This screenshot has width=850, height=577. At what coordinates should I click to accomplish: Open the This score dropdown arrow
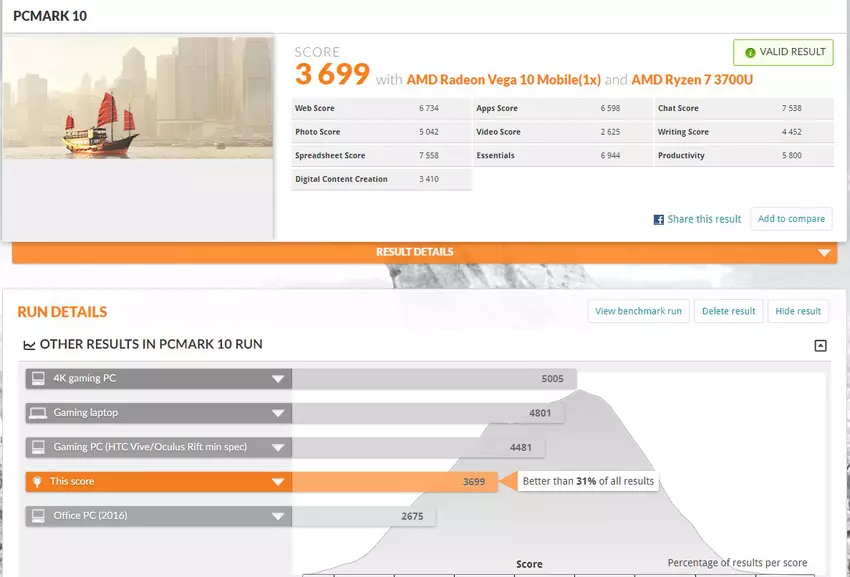[x=278, y=482]
